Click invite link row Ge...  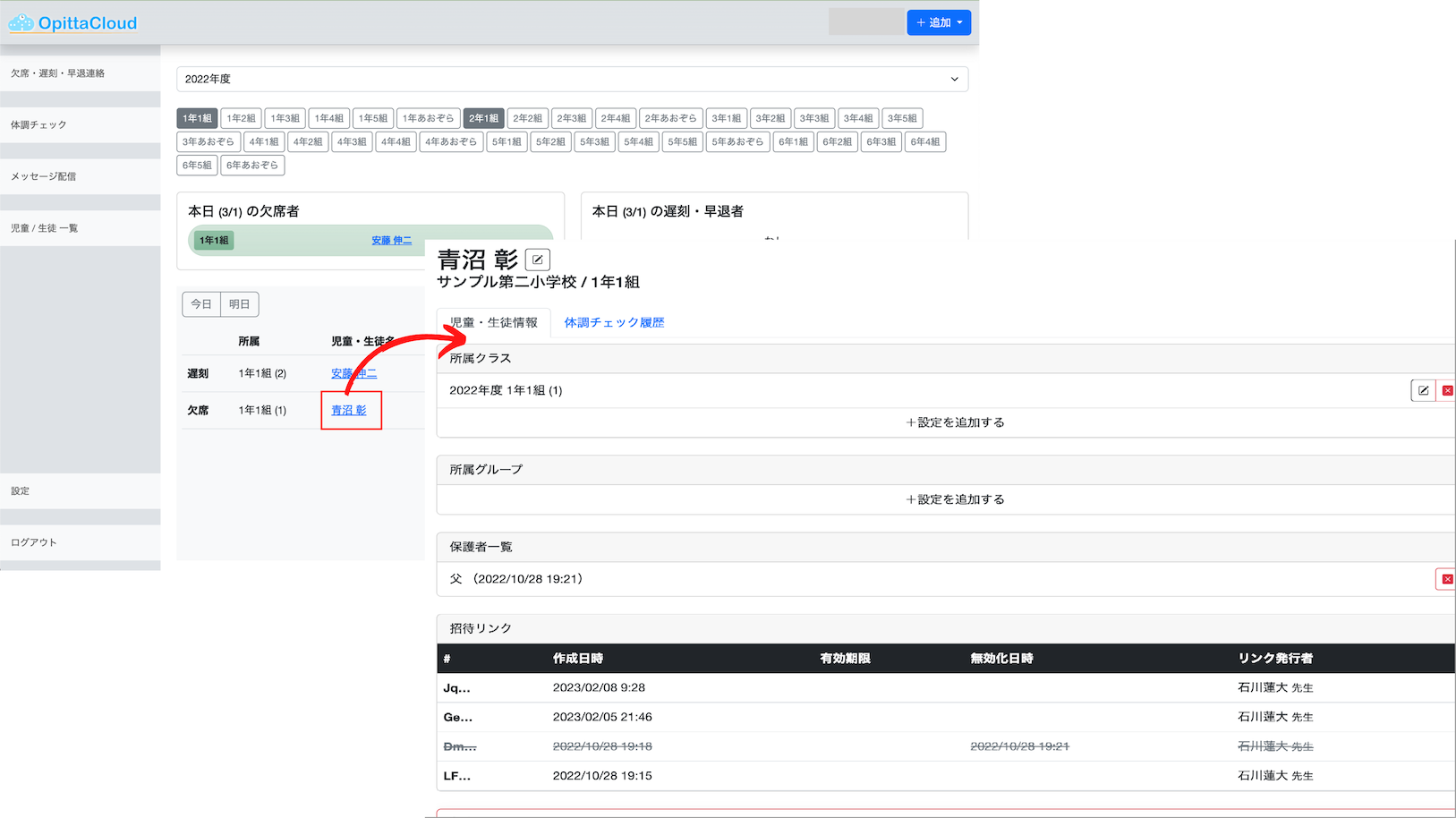(946, 717)
